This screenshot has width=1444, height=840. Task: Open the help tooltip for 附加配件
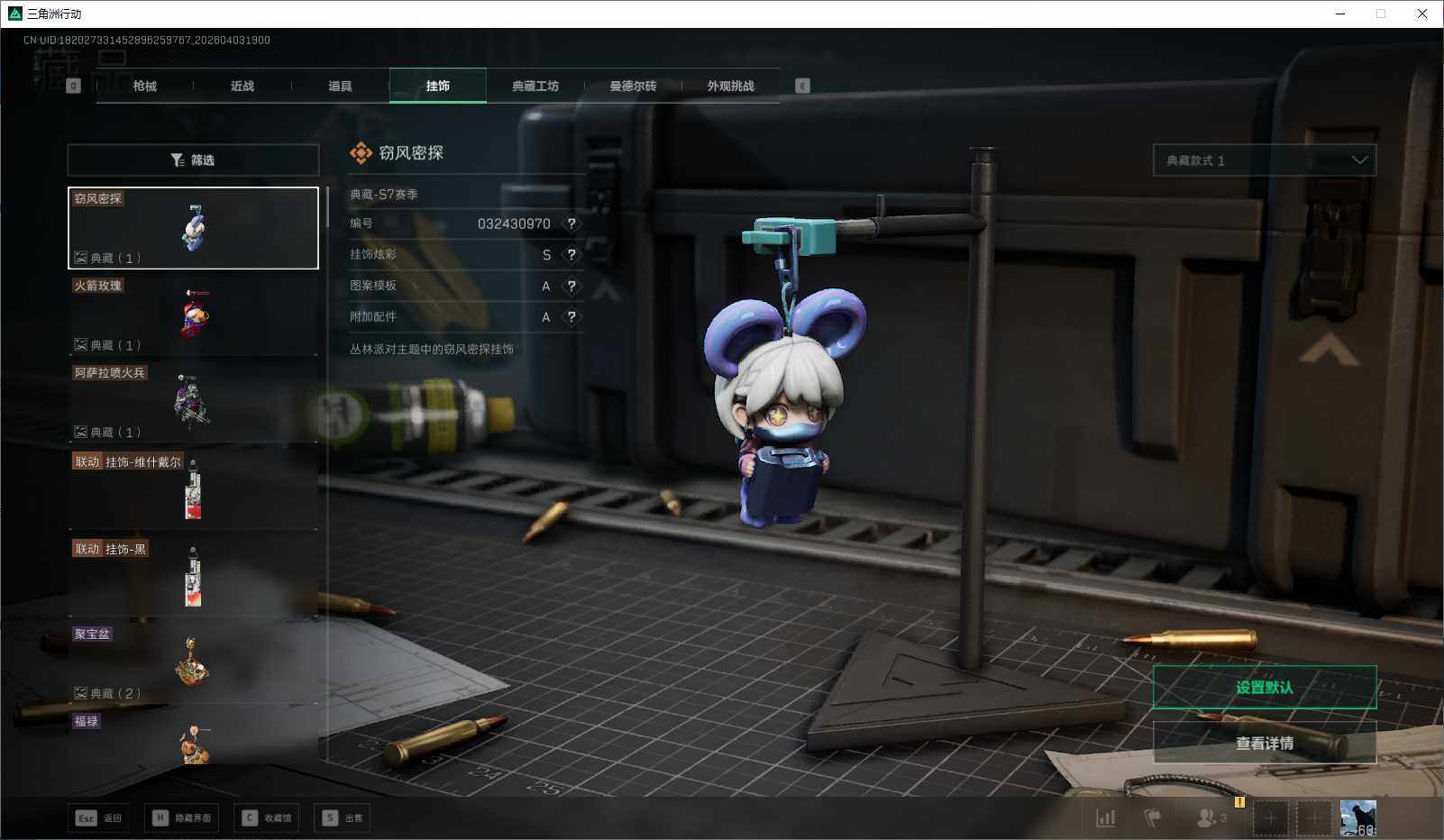pyautogui.click(x=571, y=317)
